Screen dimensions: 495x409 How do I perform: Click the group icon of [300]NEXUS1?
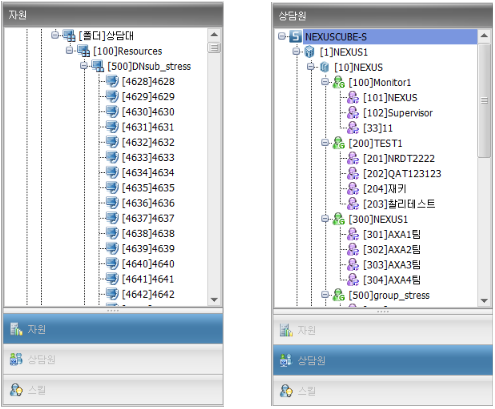(x=339, y=219)
